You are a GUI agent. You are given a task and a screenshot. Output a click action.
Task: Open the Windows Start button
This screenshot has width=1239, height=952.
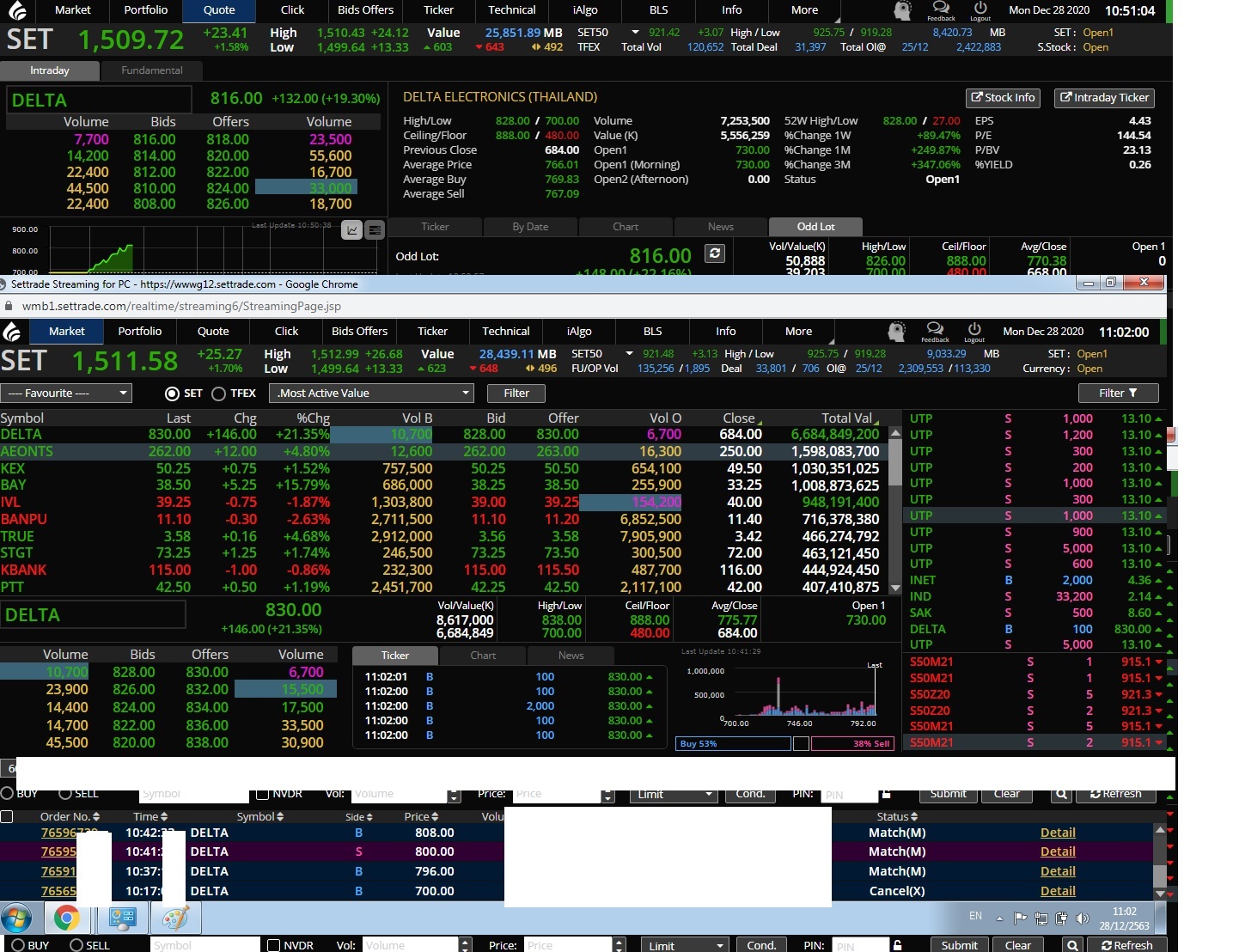click(x=15, y=918)
